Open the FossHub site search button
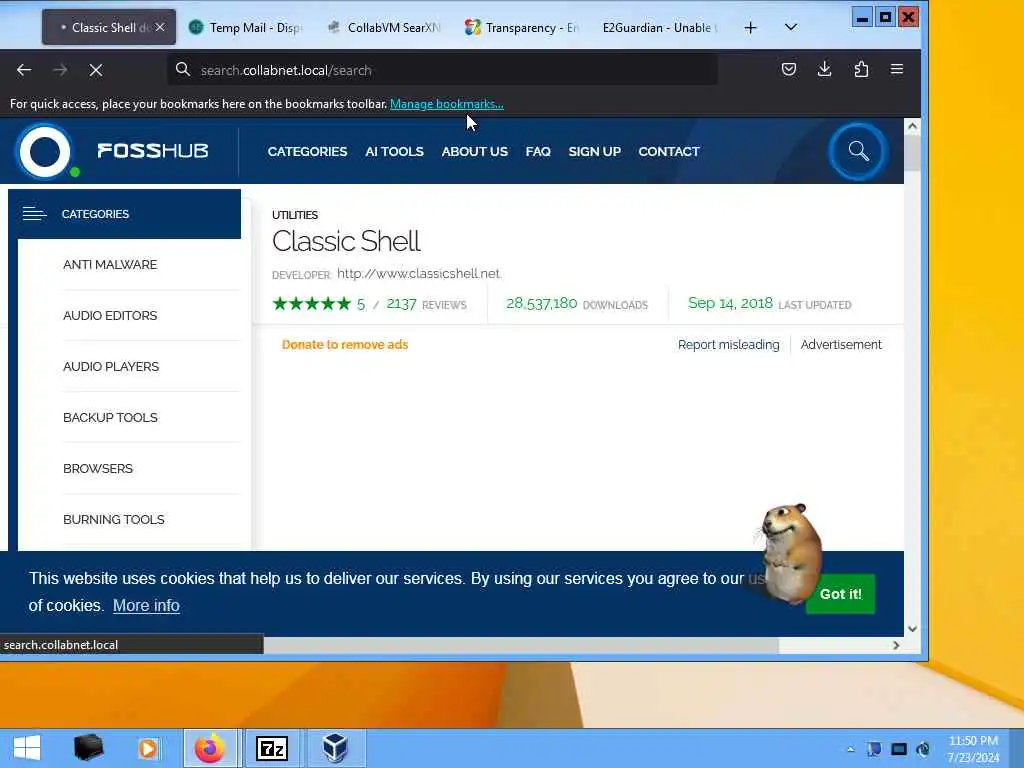Viewport: 1024px width, 768px height. 858,152
